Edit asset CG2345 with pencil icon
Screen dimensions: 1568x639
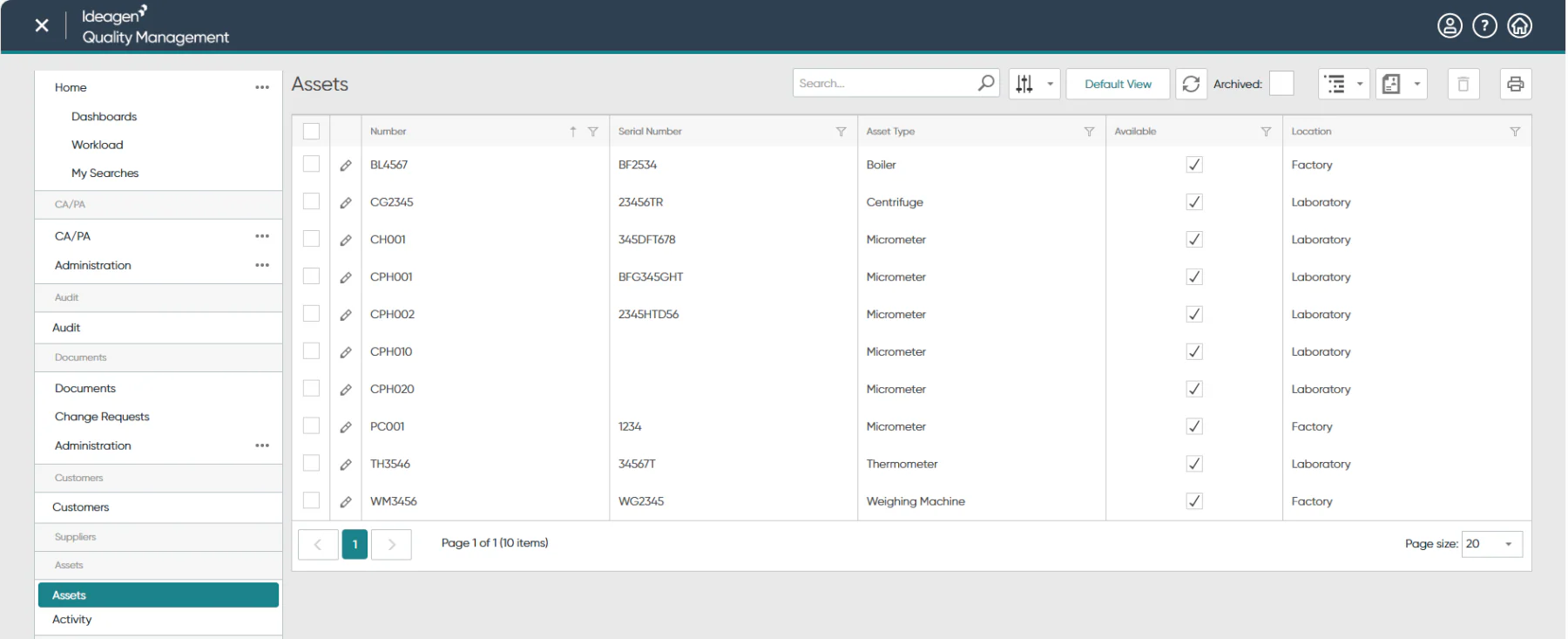(346, 202)
